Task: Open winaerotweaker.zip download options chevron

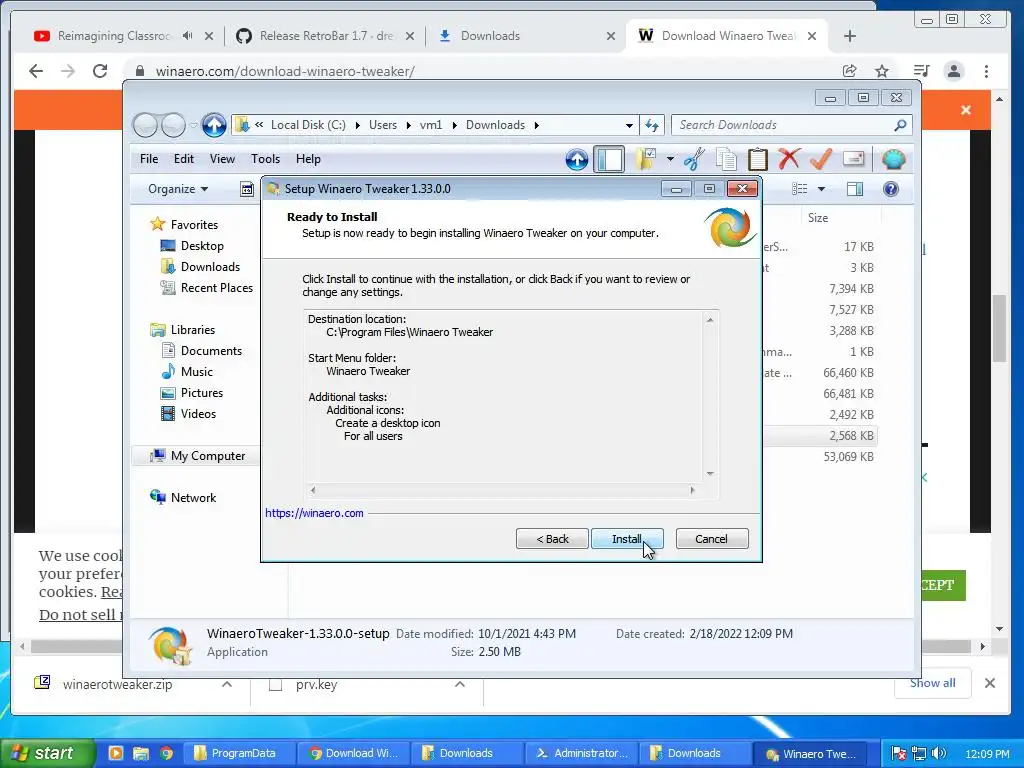Action: 227,684
